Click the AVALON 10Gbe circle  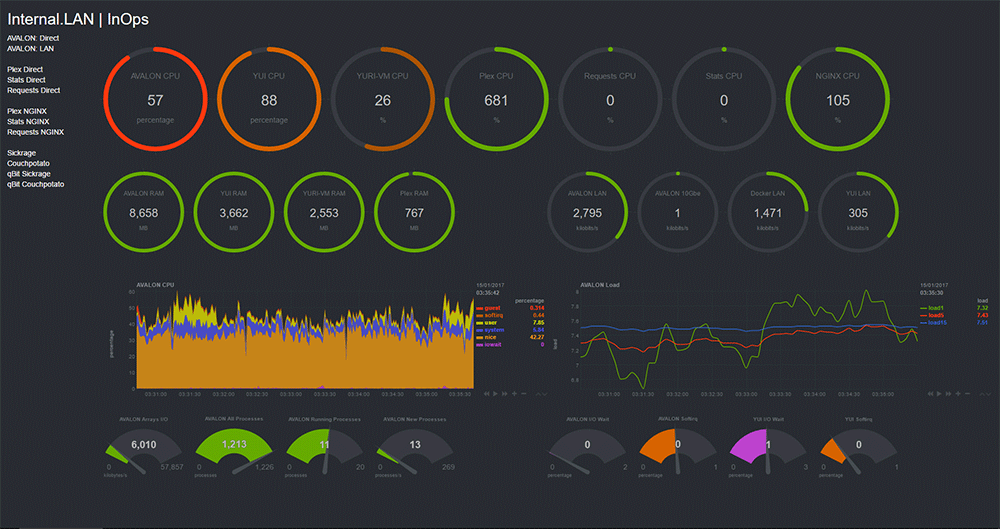click(x=677, y=212)
